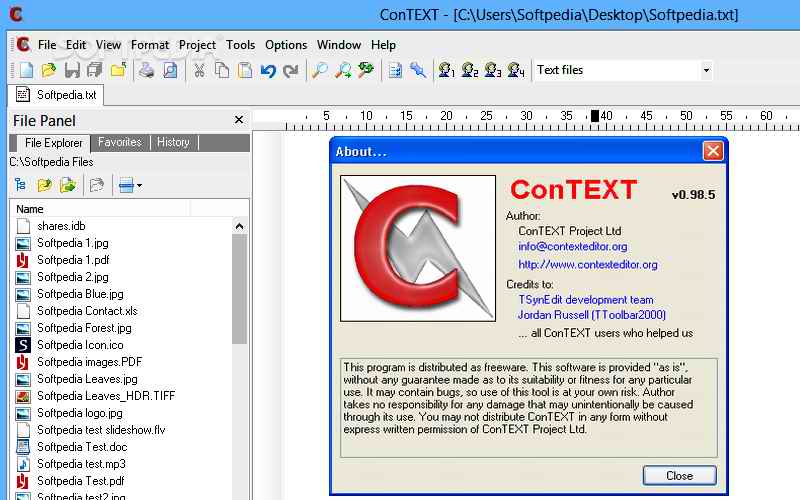Click the info@contexteditor.org email link
Image resolution: width=800 pixels, height=500 pixels.
(x=572, y=246)
